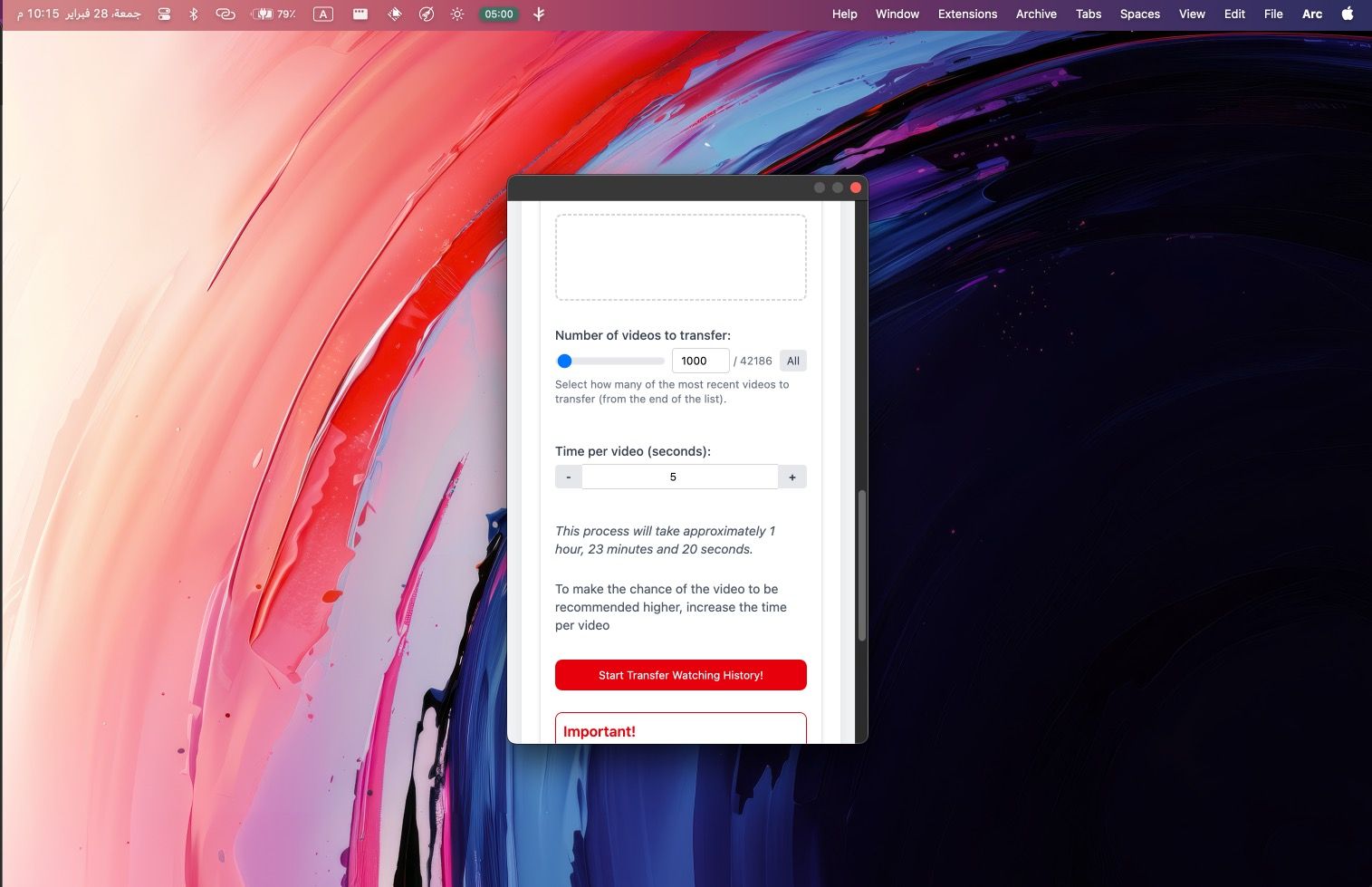Image resolution: width=1372 pixels, height=887 pixels.
Task: Click the Bluetooth icon in menu bar
Action: coord(194,14)
